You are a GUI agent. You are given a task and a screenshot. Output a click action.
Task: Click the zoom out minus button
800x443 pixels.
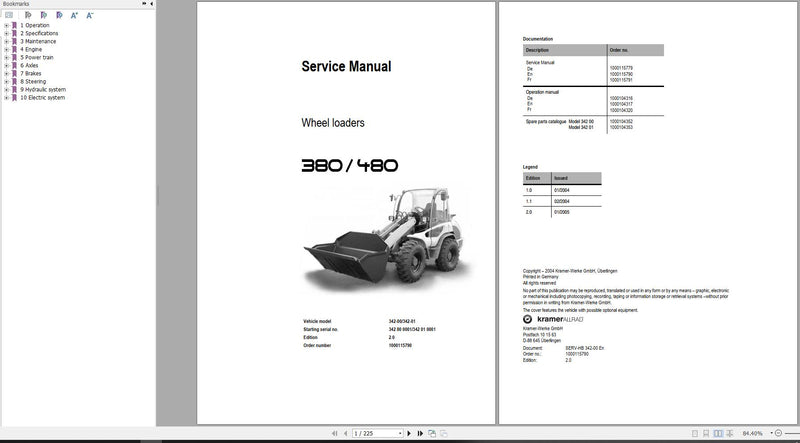[779, 433]
